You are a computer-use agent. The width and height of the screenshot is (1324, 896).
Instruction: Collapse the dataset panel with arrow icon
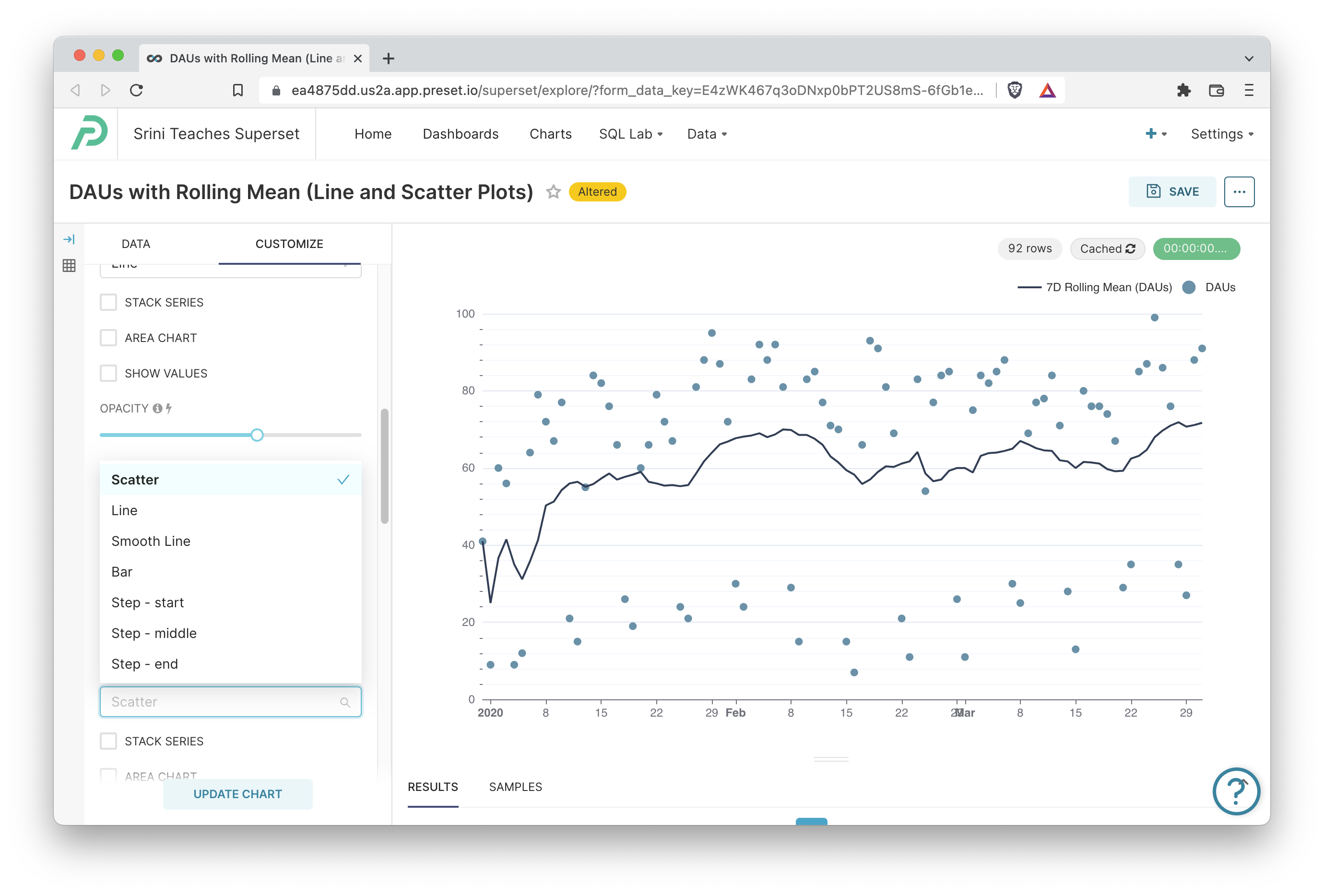pyautogui.click(x=69, y=239)
